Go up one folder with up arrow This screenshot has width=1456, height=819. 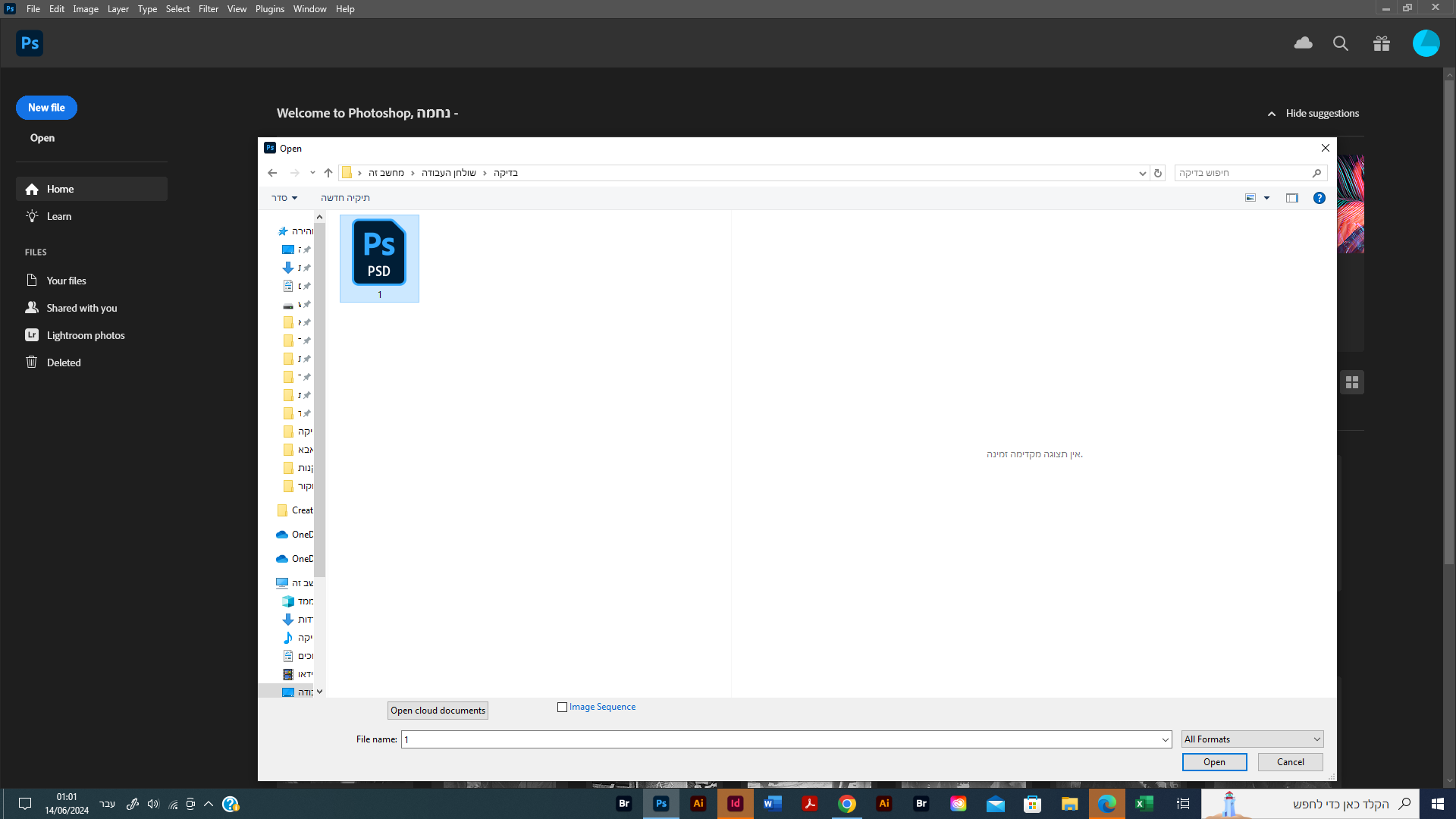point(328,173)
